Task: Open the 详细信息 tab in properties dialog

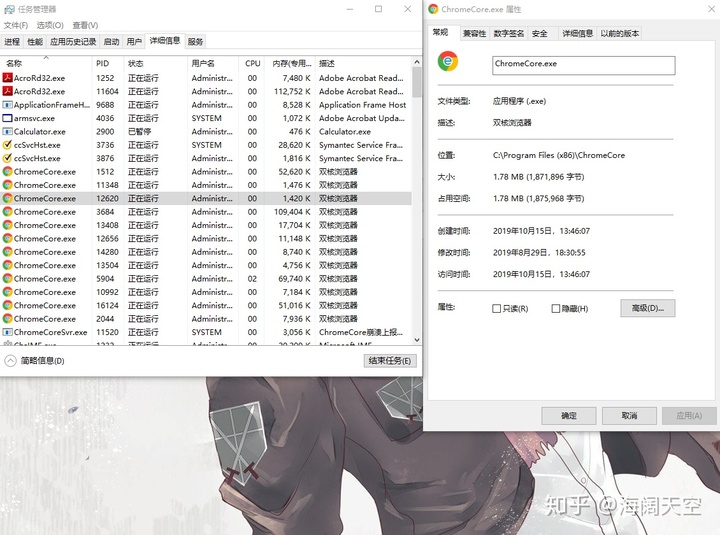Action: click(578, 34)
